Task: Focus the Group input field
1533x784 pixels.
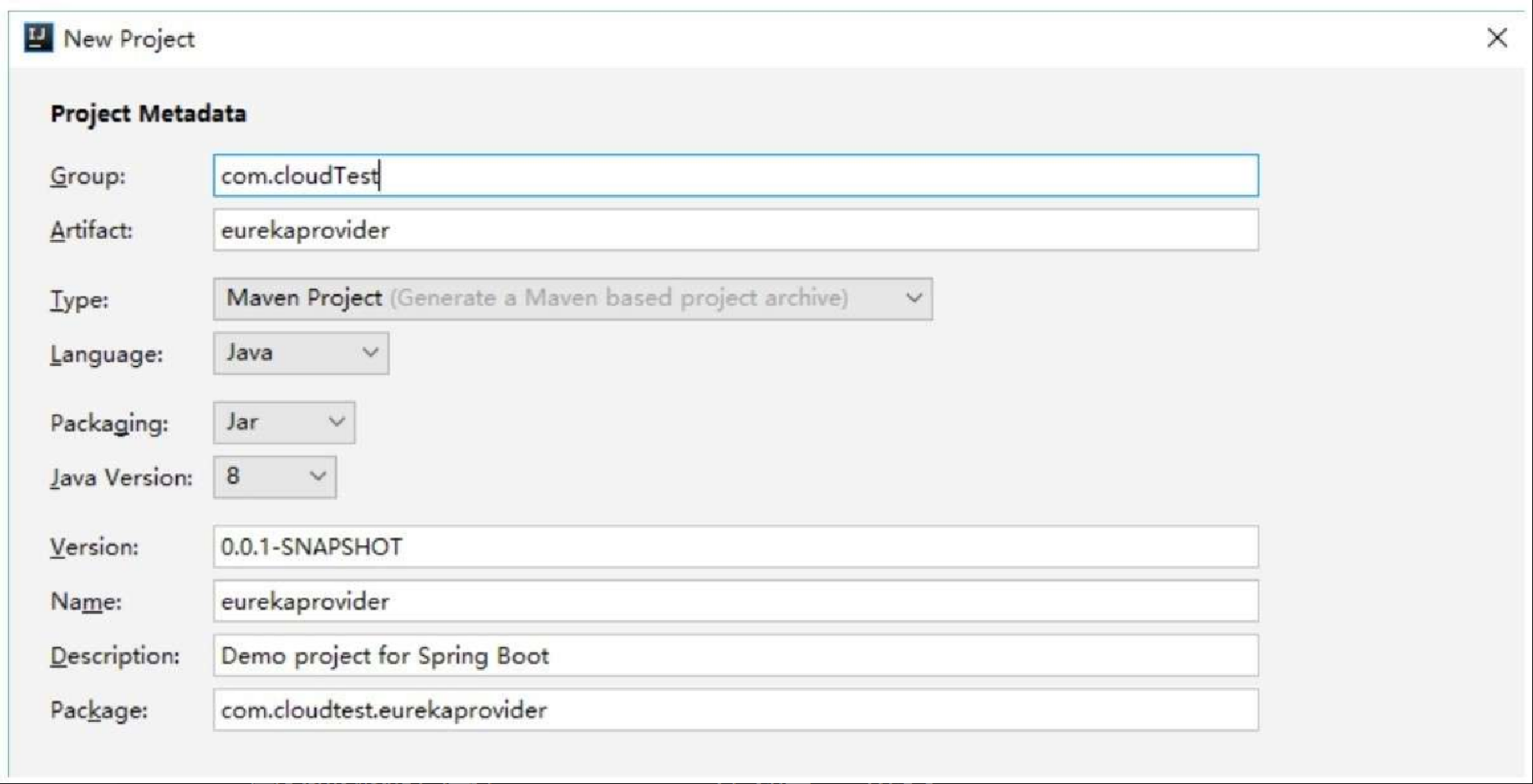Action: coord(735,175)
